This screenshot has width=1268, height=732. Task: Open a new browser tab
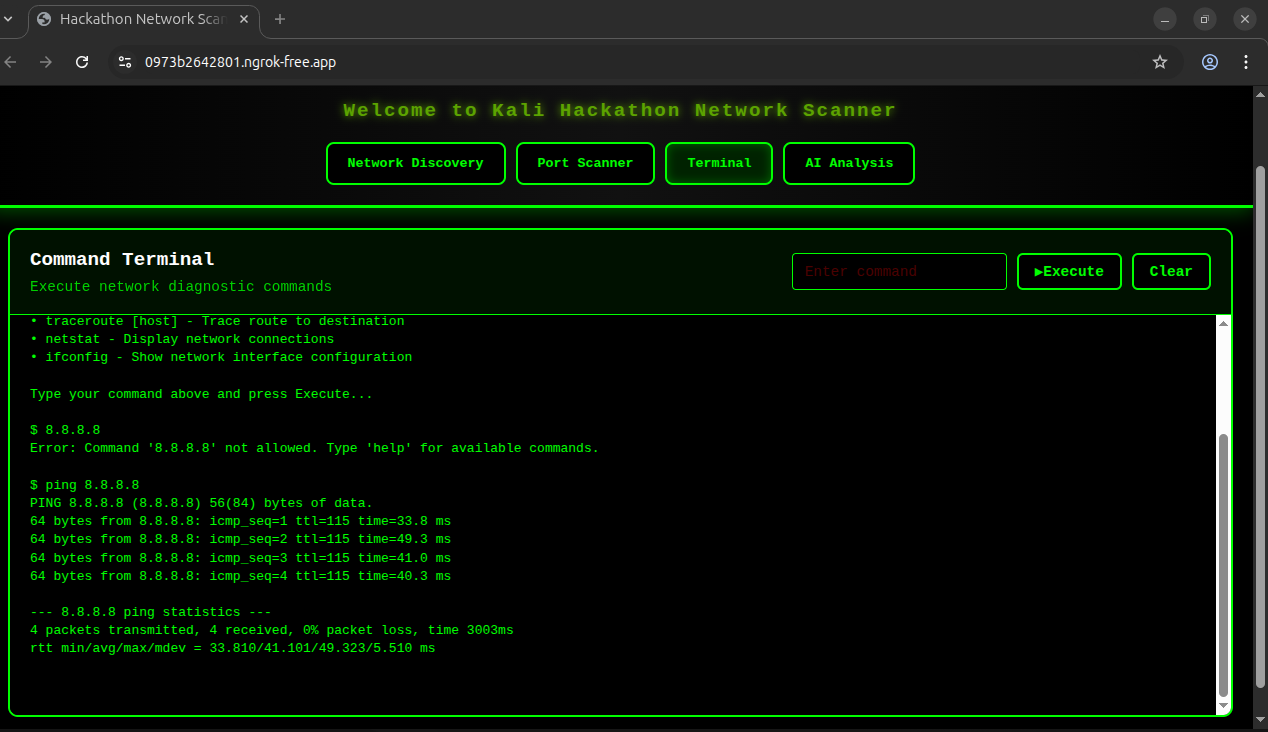point(280,19)
